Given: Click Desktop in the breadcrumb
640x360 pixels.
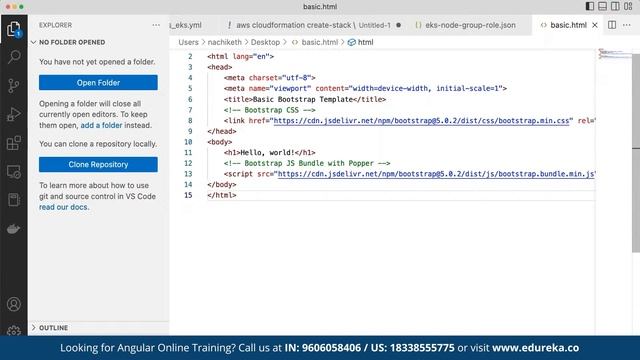Looking at the screenshot, I should tap(265, 42).
